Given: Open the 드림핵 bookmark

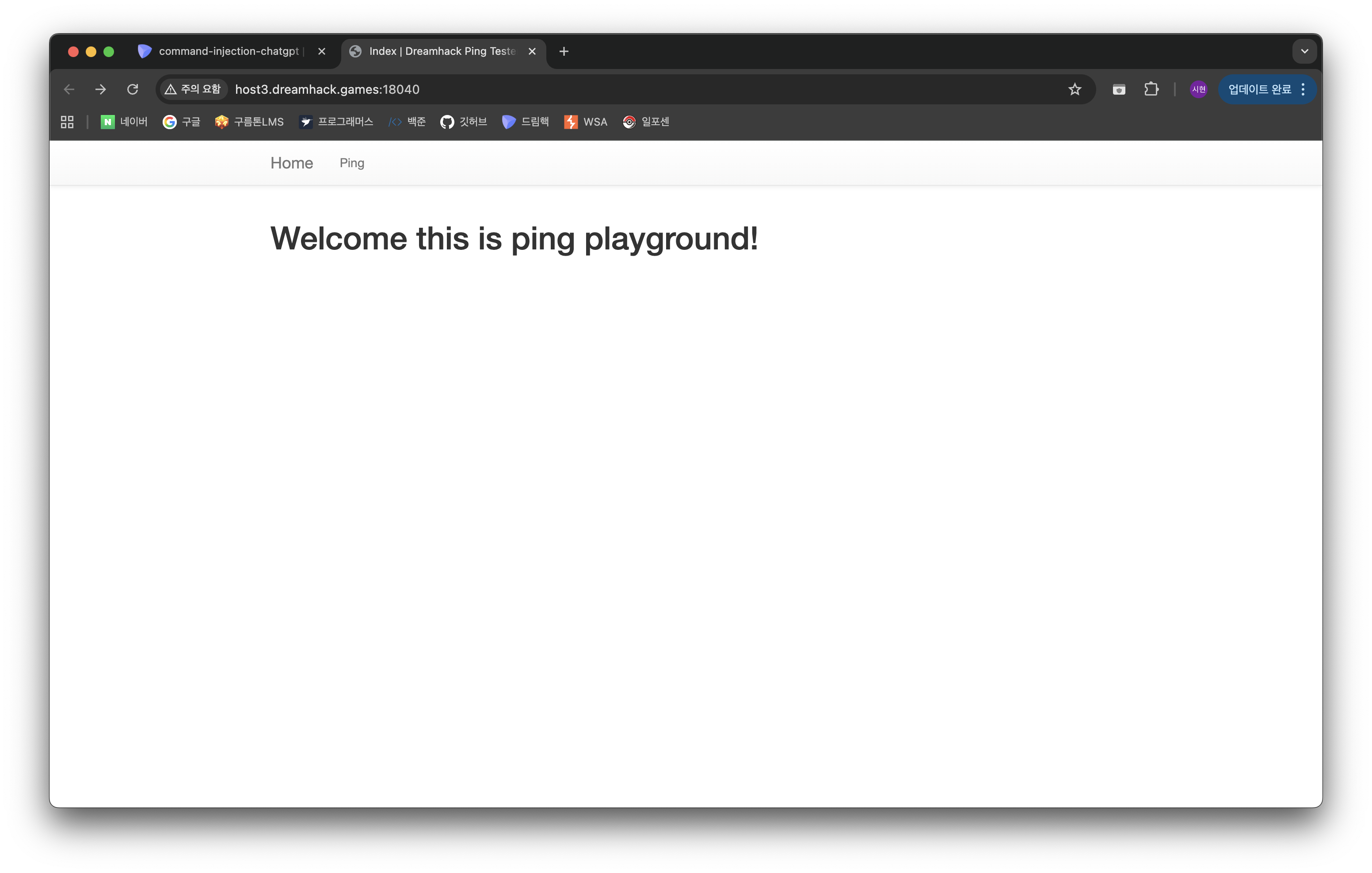Looking at the screenshot, I should [x=525, y=122].
